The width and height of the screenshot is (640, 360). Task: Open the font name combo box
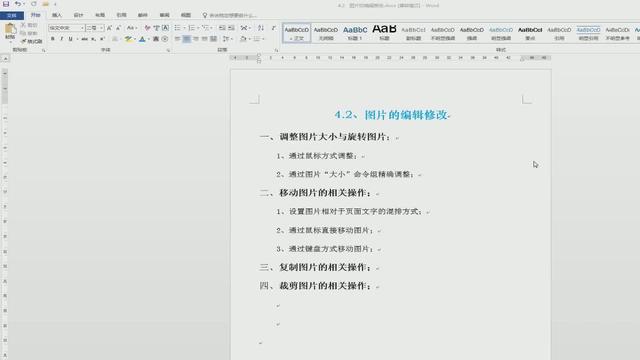pos(67,28)
